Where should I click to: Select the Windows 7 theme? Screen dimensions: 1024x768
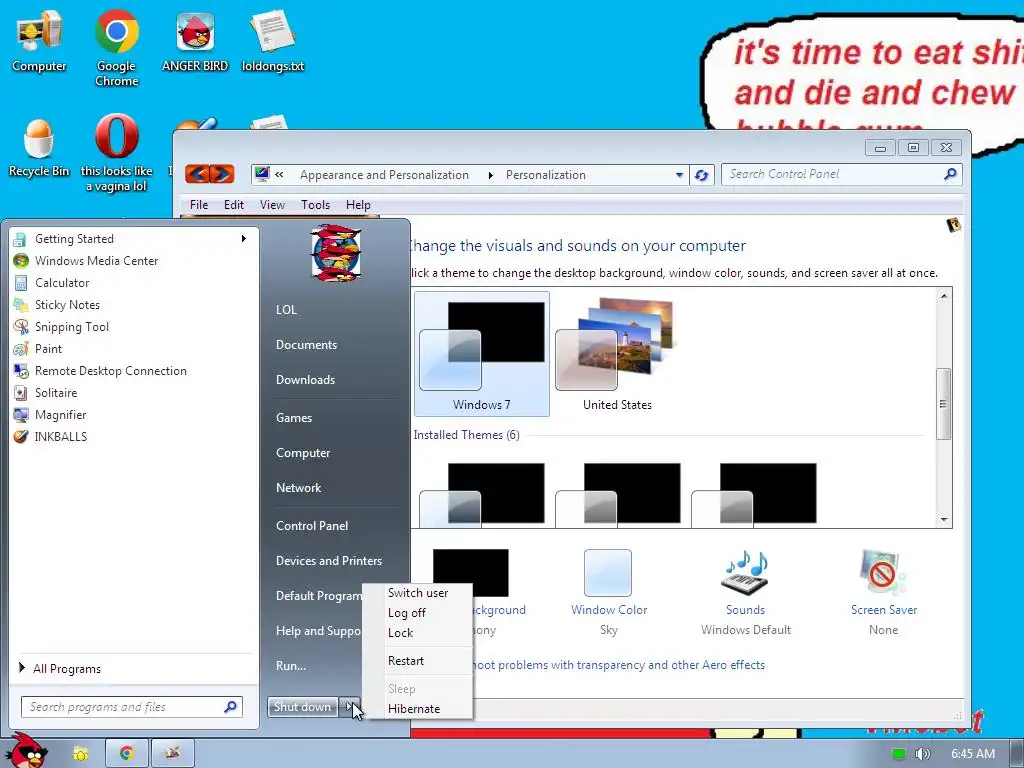click(x=481, y=353)
